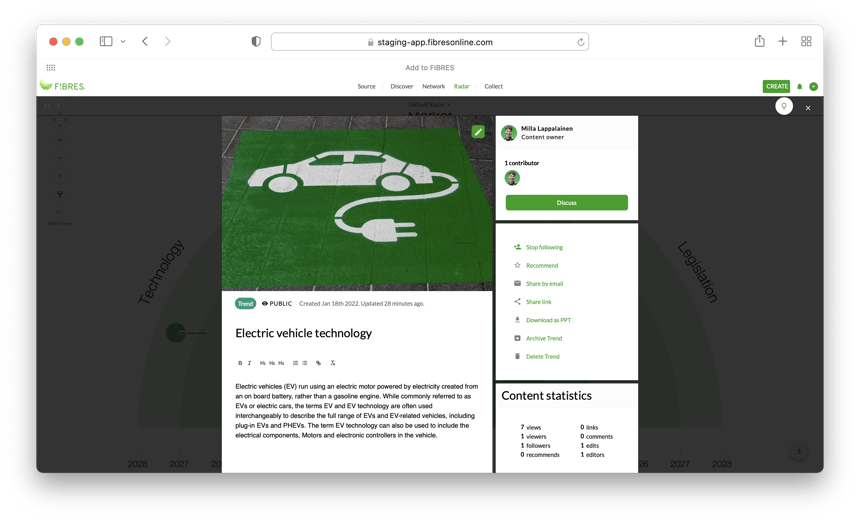Click the Add to FIBRES text

(429, 67)
